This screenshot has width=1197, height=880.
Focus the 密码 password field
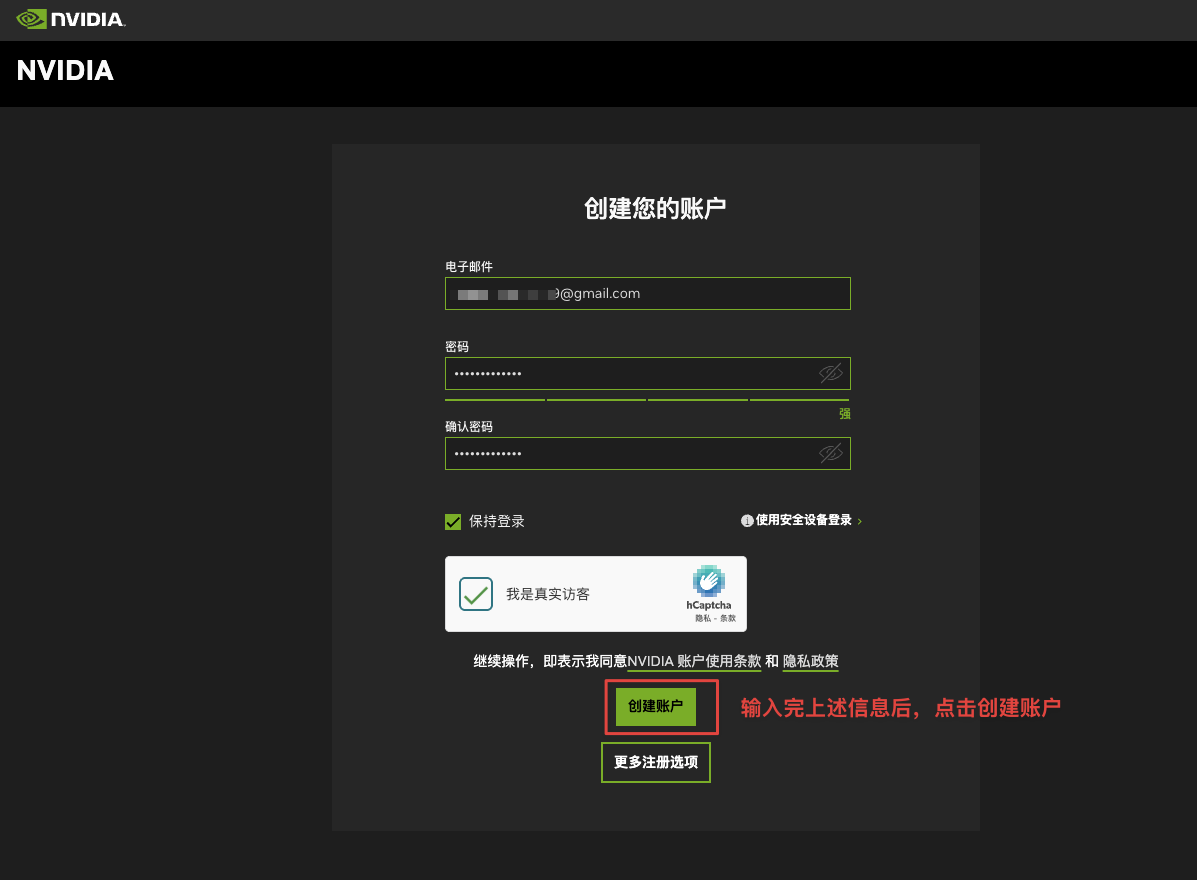click(x=647, y=374)
